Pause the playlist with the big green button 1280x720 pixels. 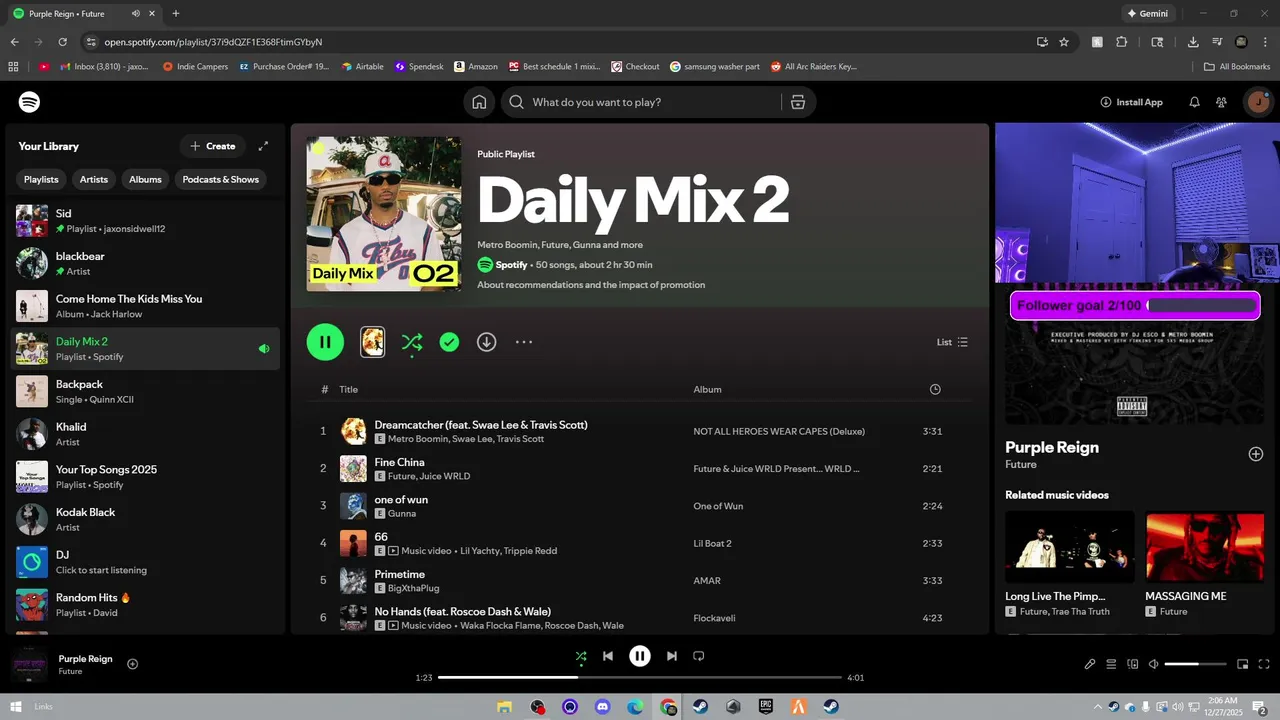point(325,342)
